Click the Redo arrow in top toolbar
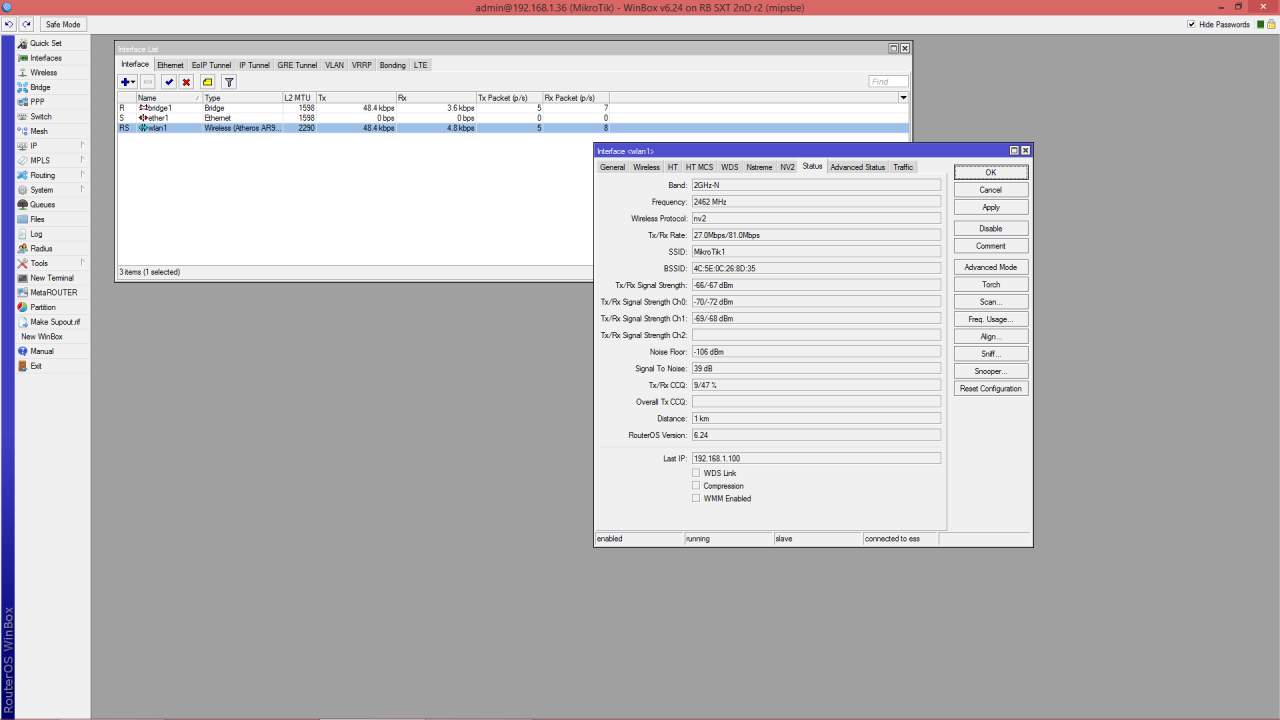 (x=26, y=24)
